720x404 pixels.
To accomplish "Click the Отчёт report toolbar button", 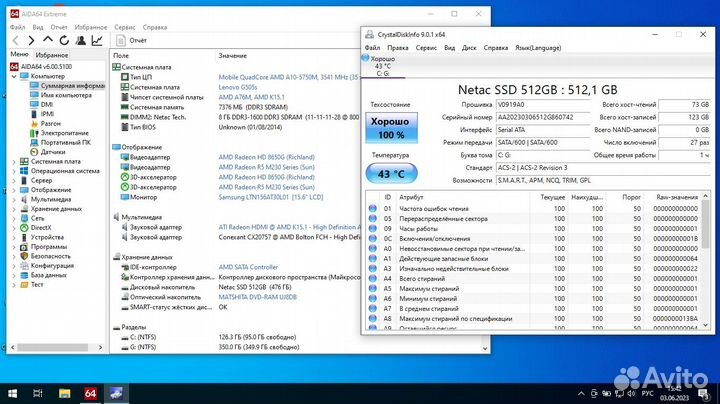I will tap(132, 40).
